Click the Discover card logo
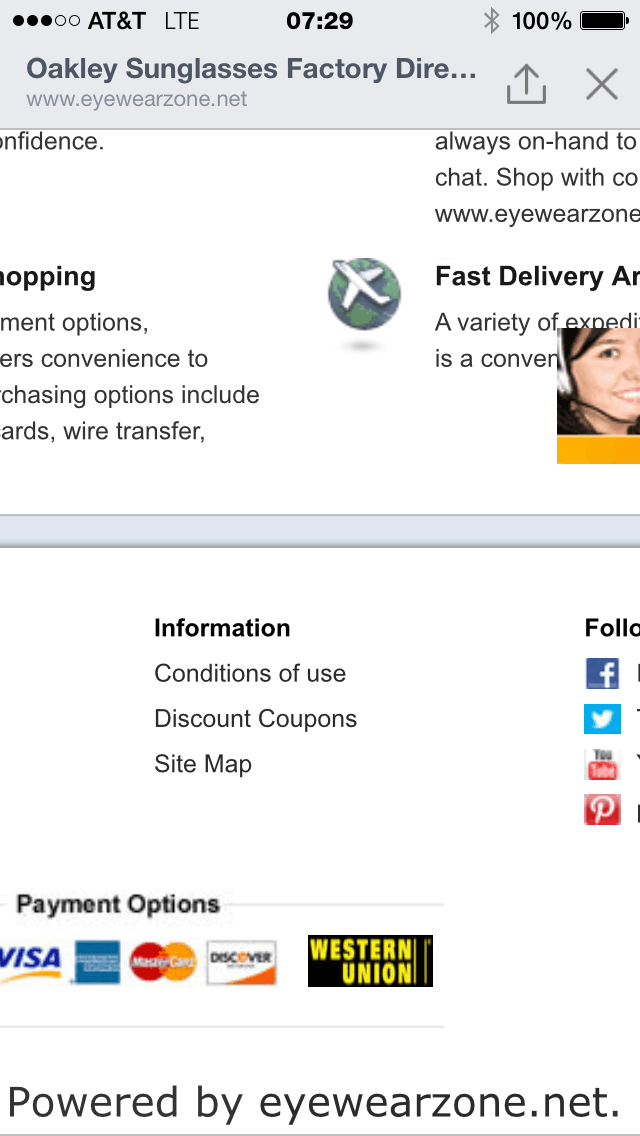The image size is (640, 1136). pos(241,962)
